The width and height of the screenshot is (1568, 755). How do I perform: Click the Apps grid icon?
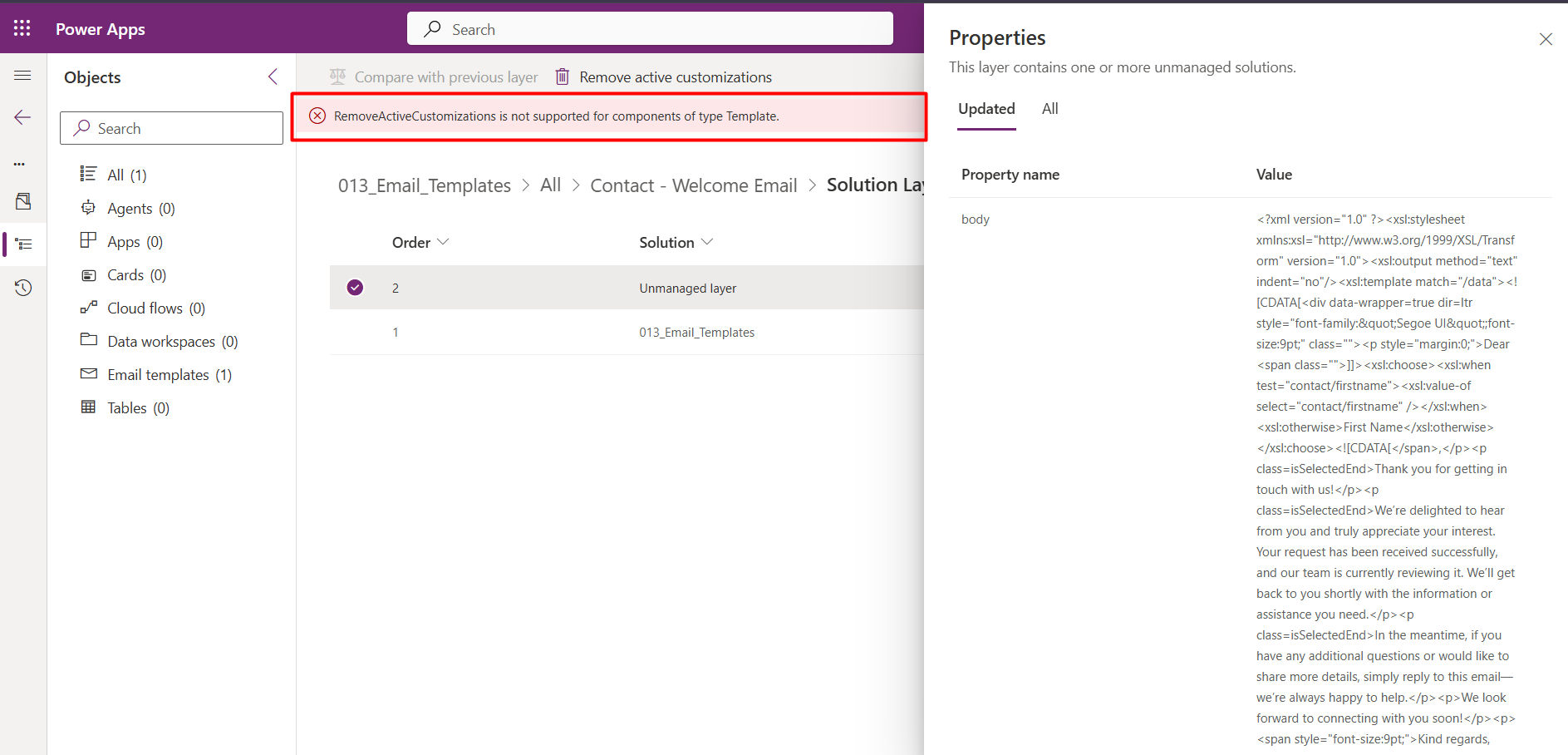pos(88,240)
